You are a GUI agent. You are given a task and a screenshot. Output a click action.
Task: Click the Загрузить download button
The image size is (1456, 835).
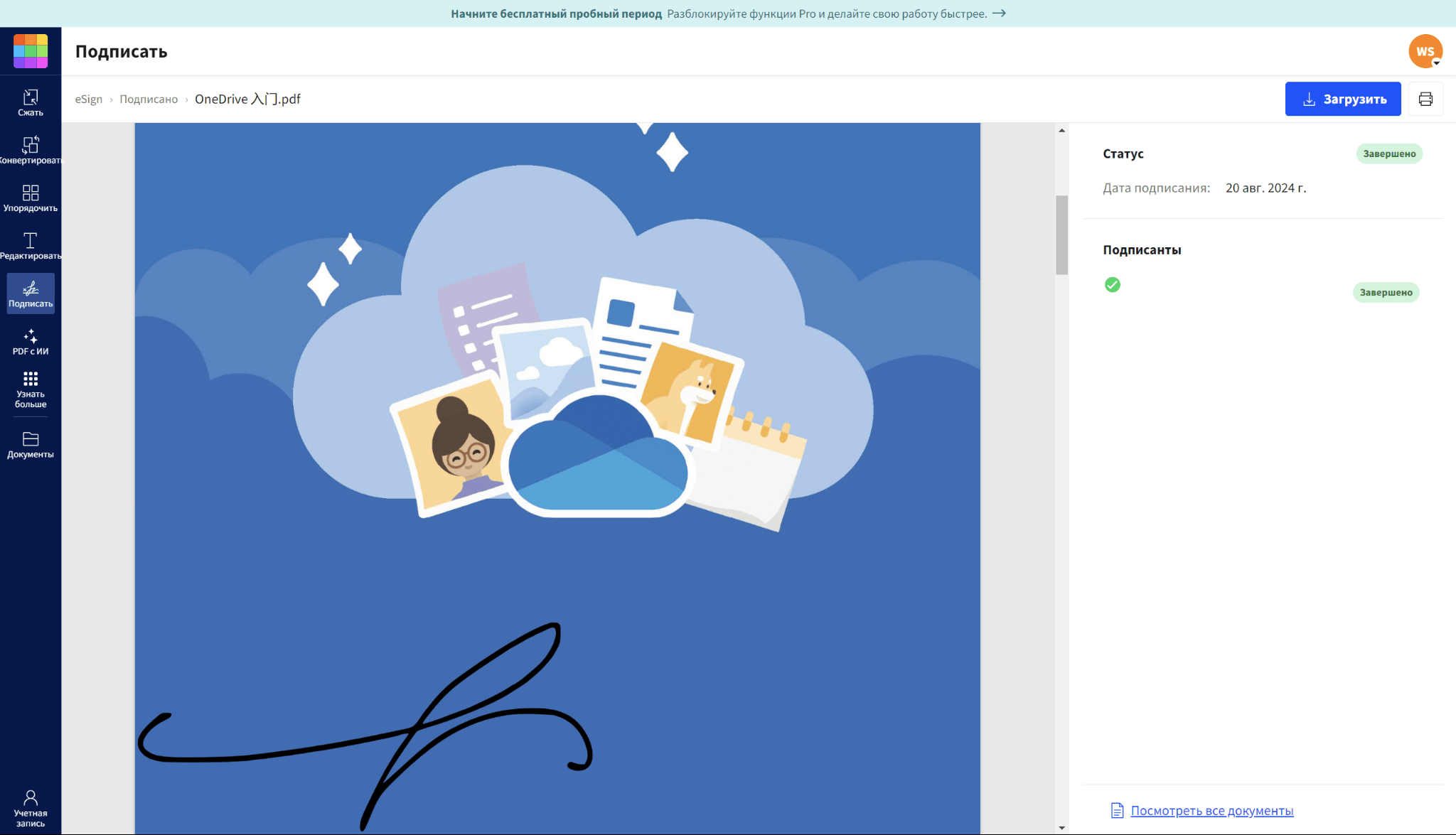1342,99
